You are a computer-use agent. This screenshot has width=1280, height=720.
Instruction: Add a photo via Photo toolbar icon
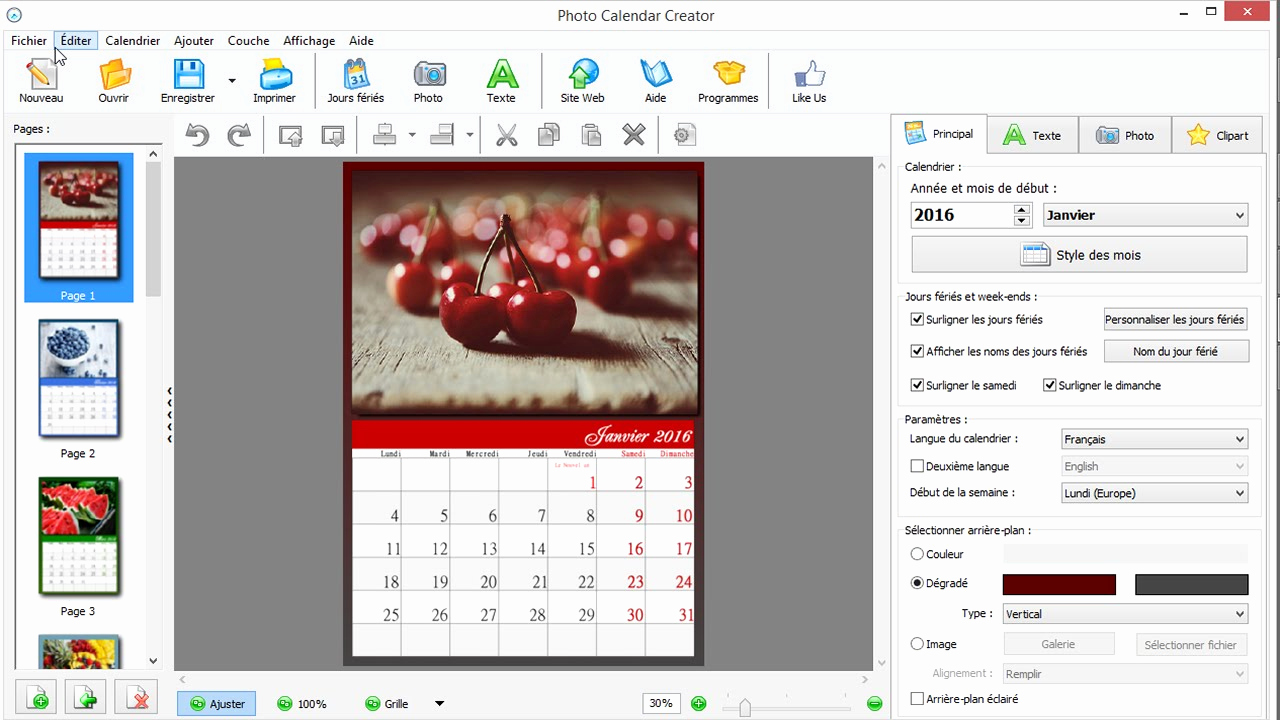point(428,81)
